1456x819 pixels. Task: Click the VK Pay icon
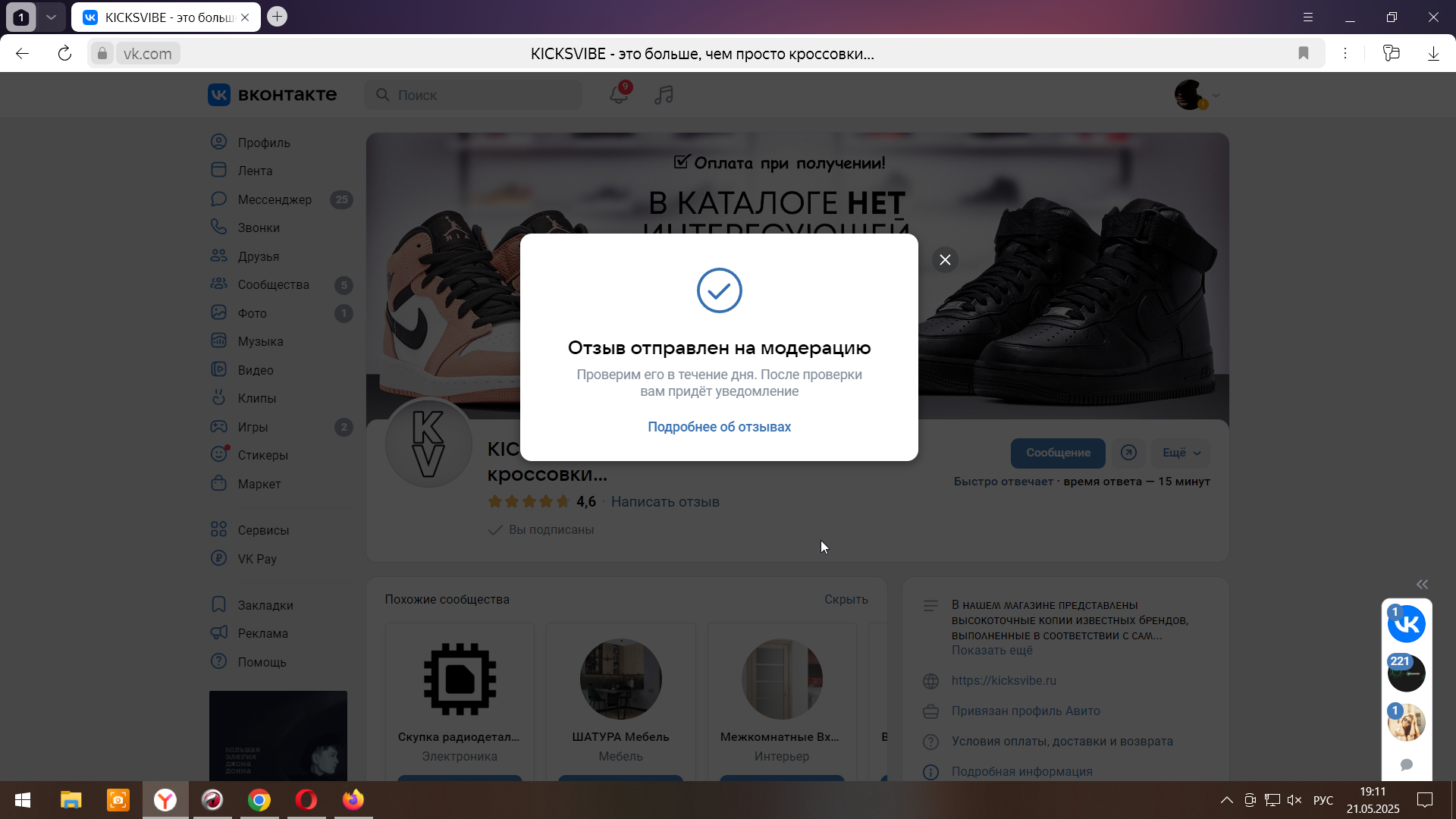(x=219, y=558)
